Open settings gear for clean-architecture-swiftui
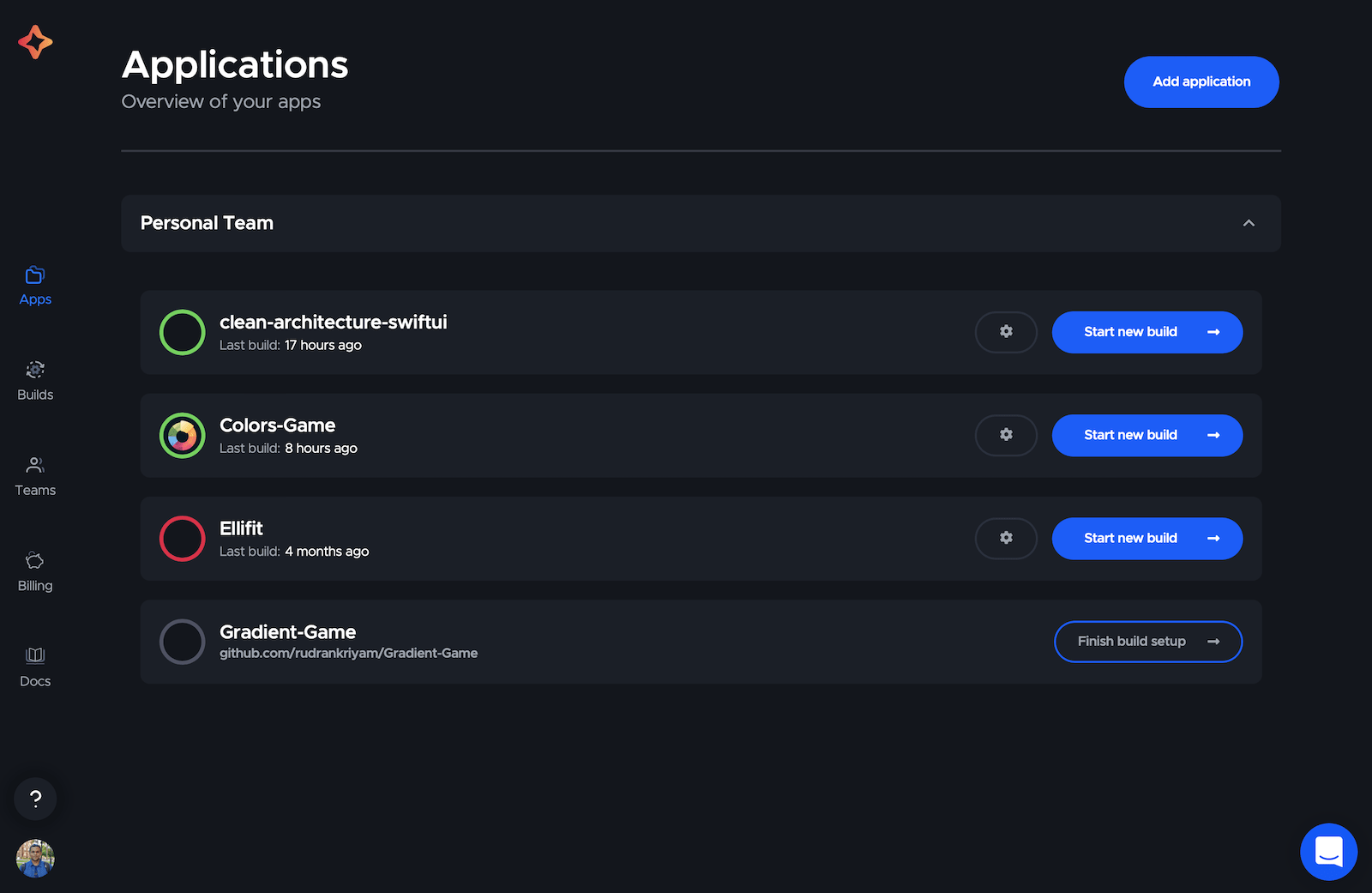Screen dimensions: 1372x893 (1006, 332)
